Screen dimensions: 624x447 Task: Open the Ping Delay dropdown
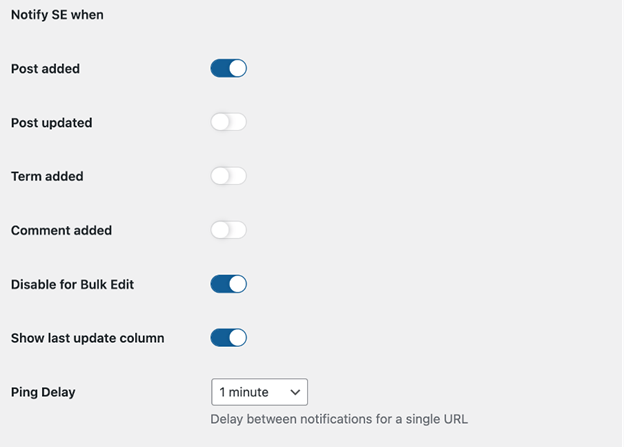259,392
